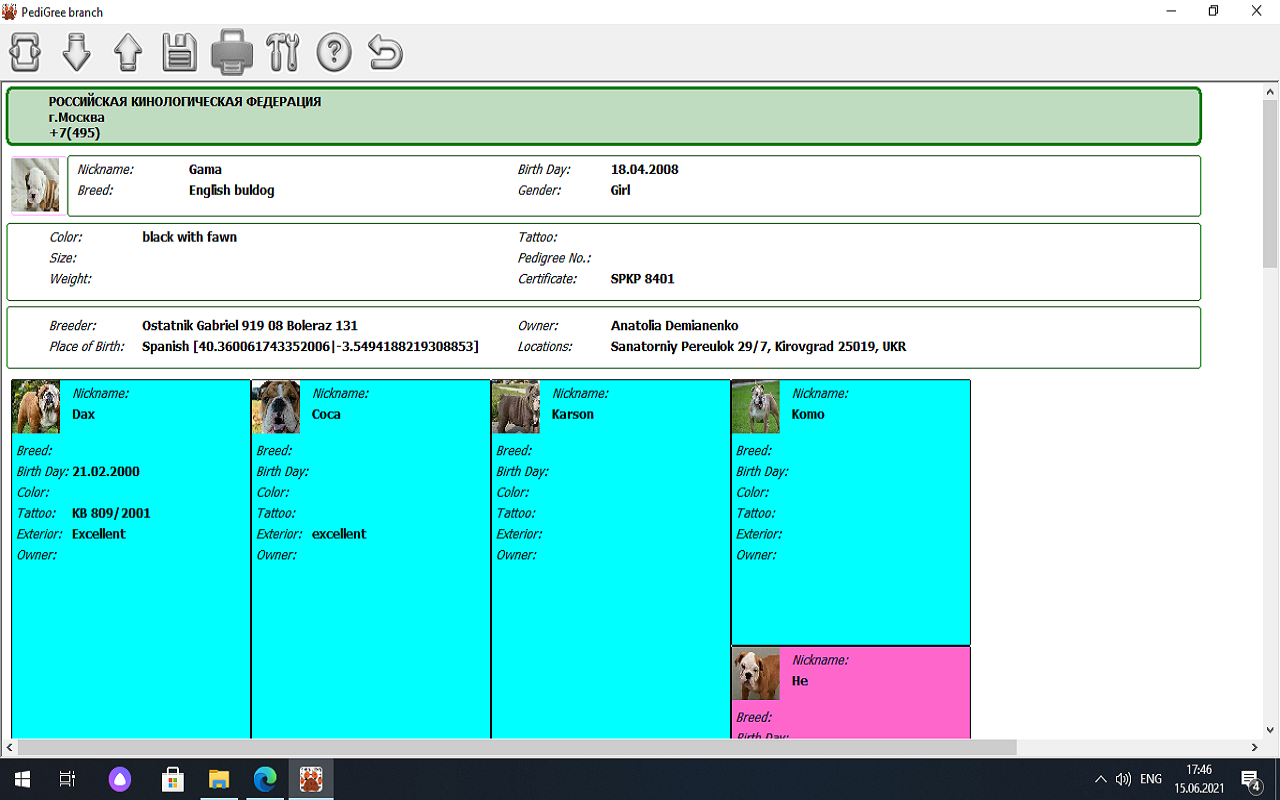Viewport: 1280px width, 800px height.
Task: Click the down arrow toolbar icon
Action: pos(77,52)
